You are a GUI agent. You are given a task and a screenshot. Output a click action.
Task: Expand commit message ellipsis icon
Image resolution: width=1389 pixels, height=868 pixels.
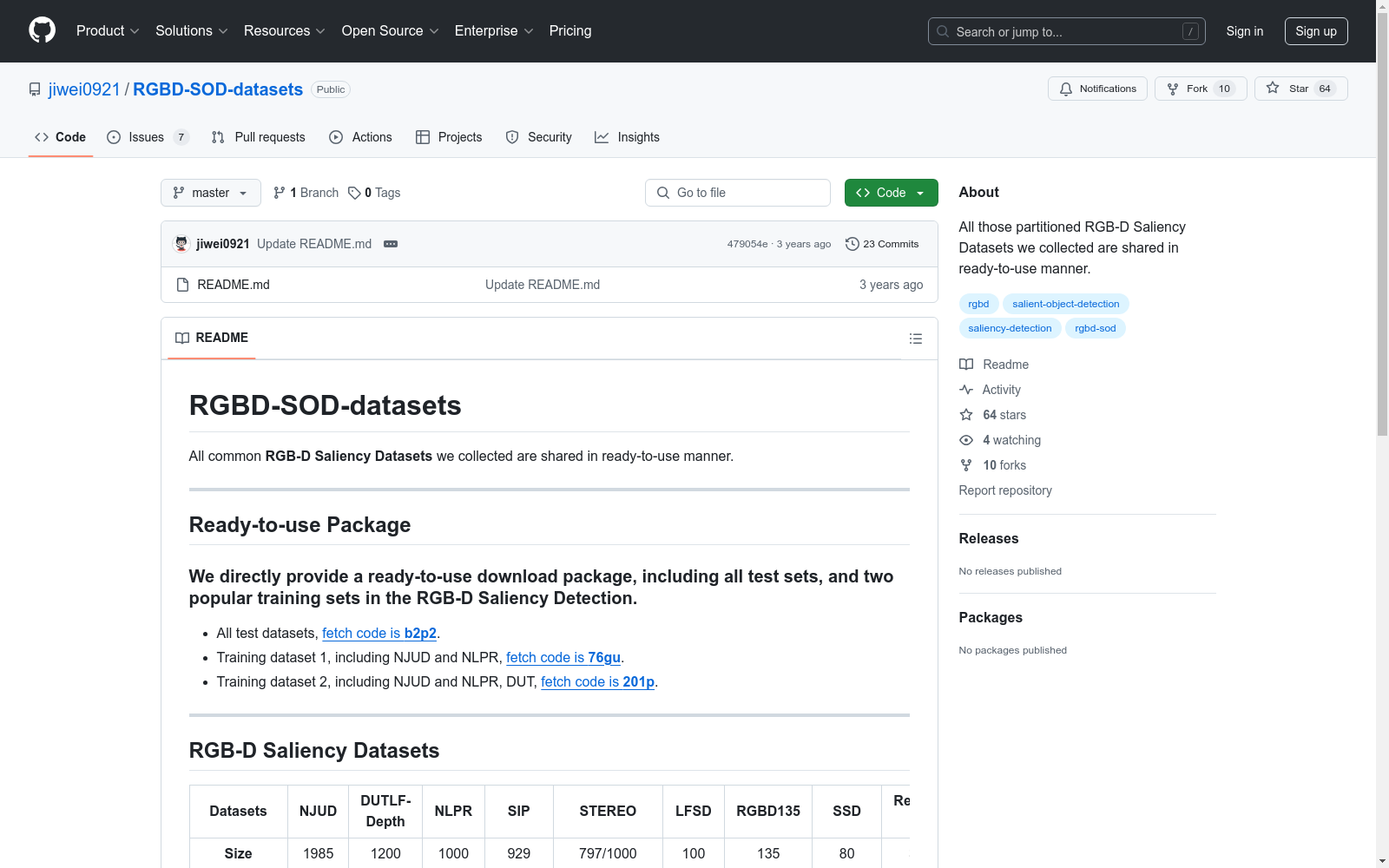[x=391, y=244]
